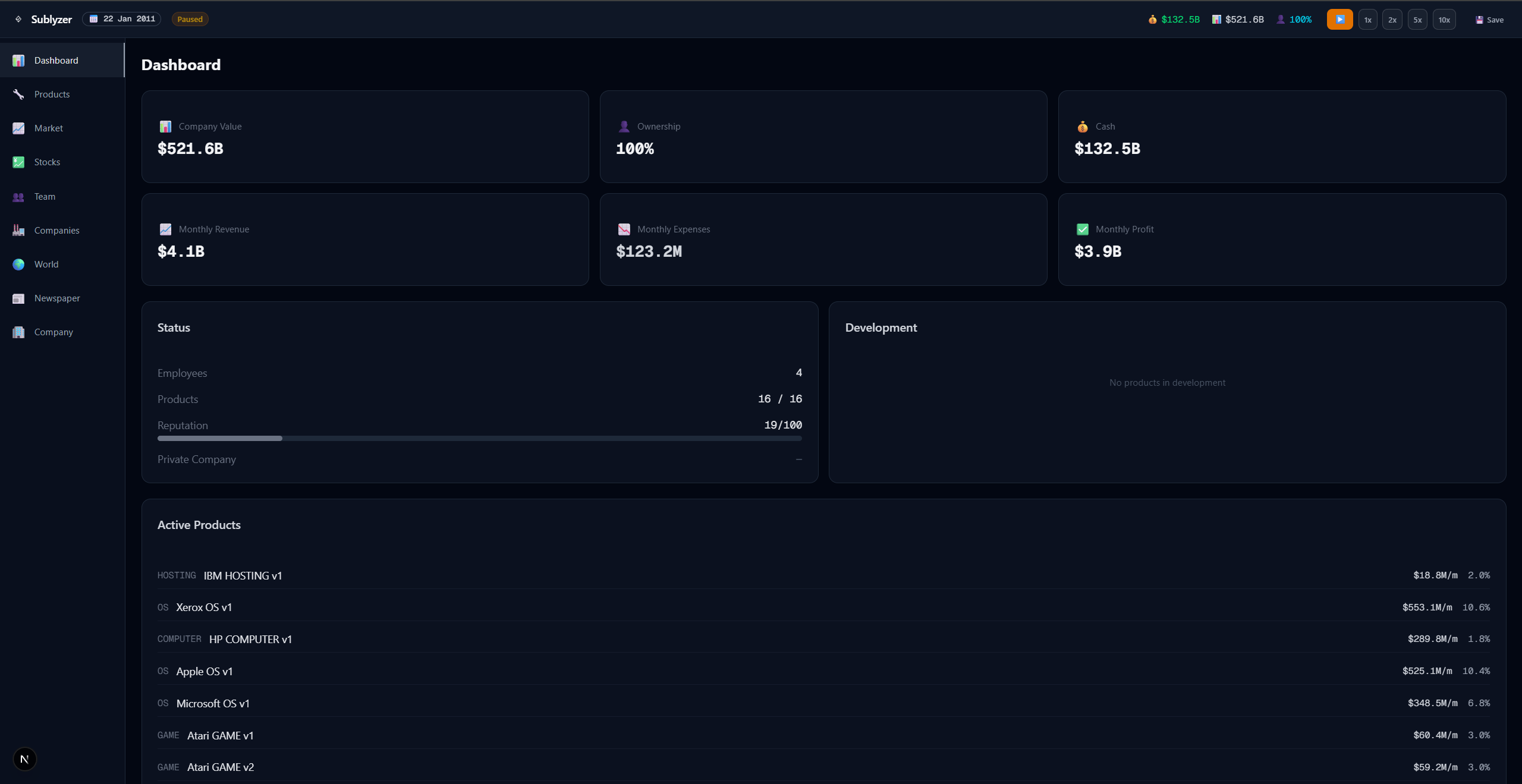Click the Team people icon

pyautogui.click(x=18, y=197)
